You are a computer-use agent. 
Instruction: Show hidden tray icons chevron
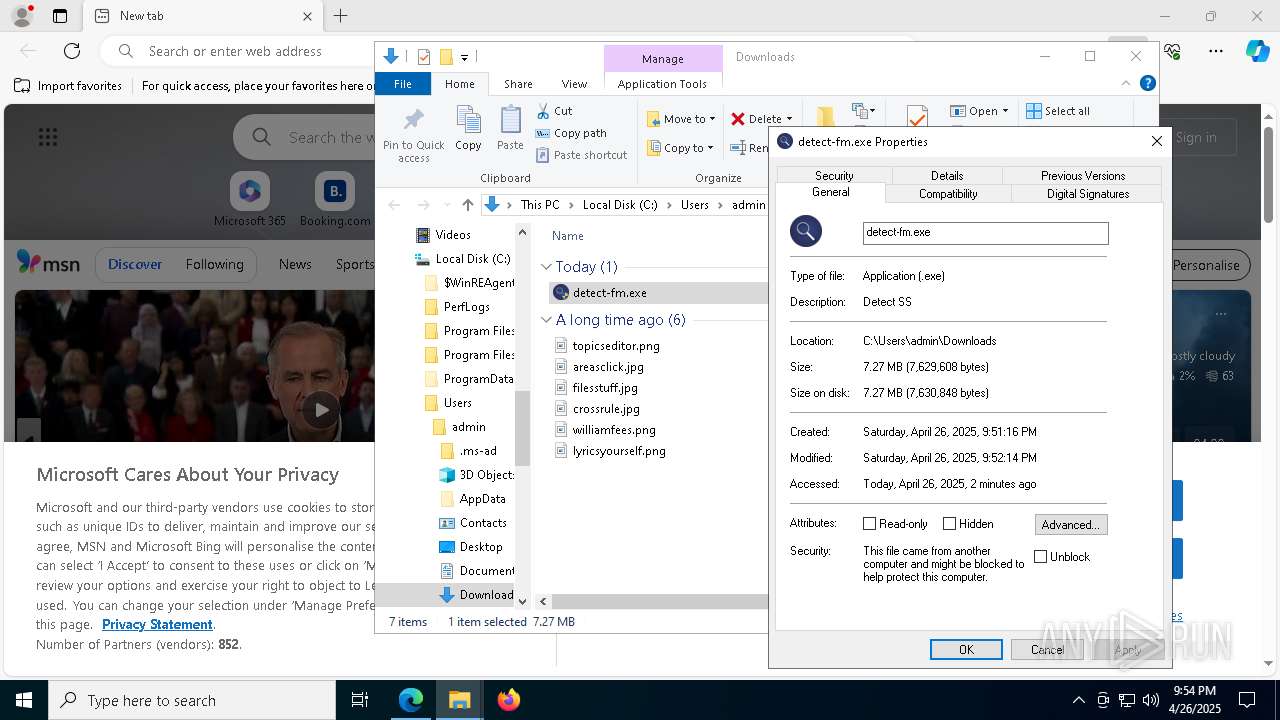point(1078,700)
